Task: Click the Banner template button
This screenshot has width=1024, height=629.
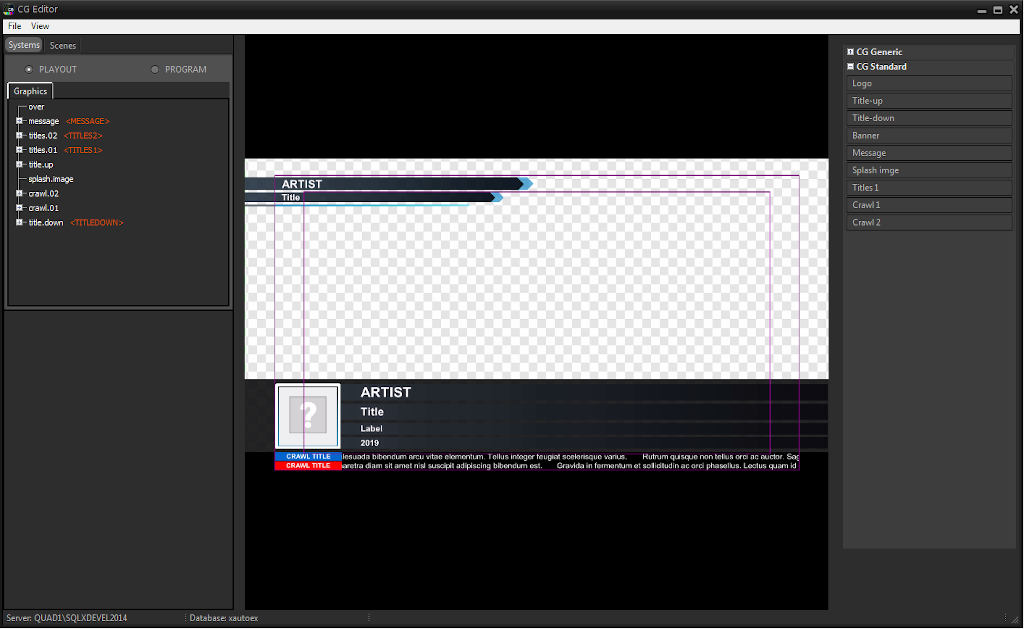Action: click(x=929, y=135)
